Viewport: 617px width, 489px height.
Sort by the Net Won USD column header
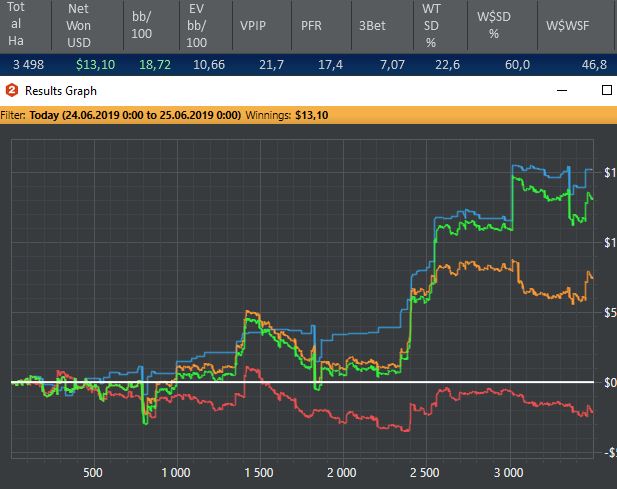tap(88, 25)
